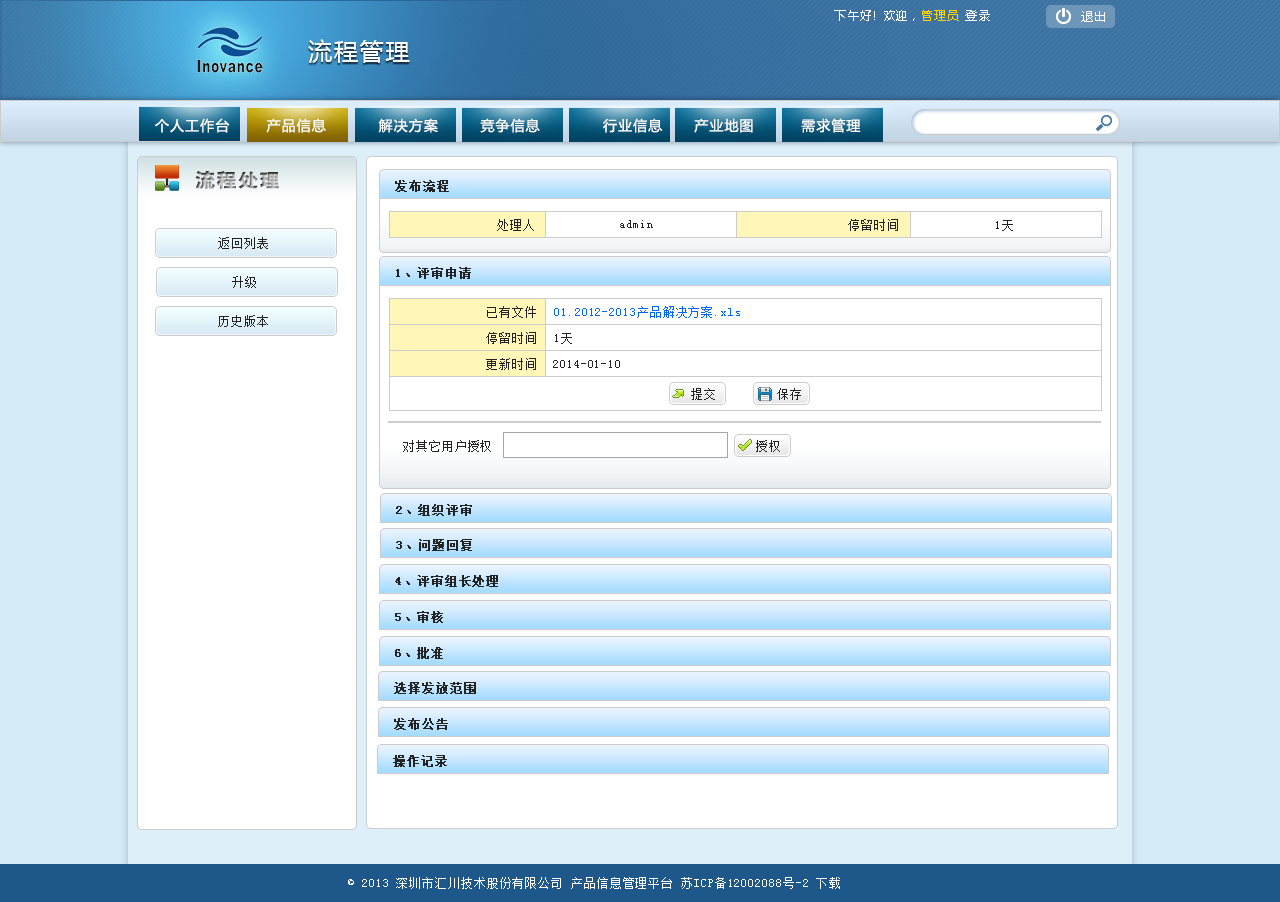Viewport: 1280px width, 902px height.
Task: Open the 产品信息 tab
Action: pos(297,125)
